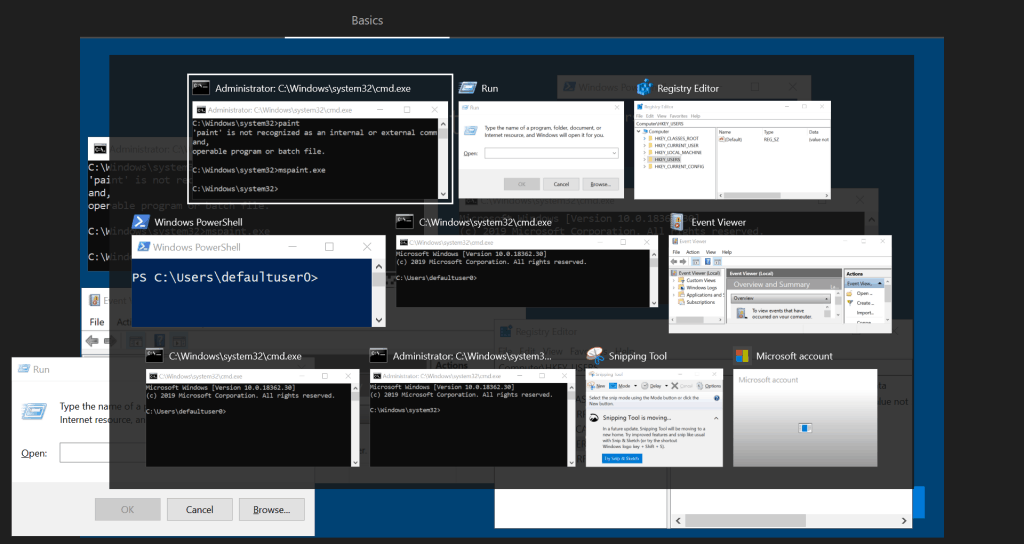Click the Event Viewer icon beside its title
Viewport: 1024px width, 544px height.
(x=677, y=222)
